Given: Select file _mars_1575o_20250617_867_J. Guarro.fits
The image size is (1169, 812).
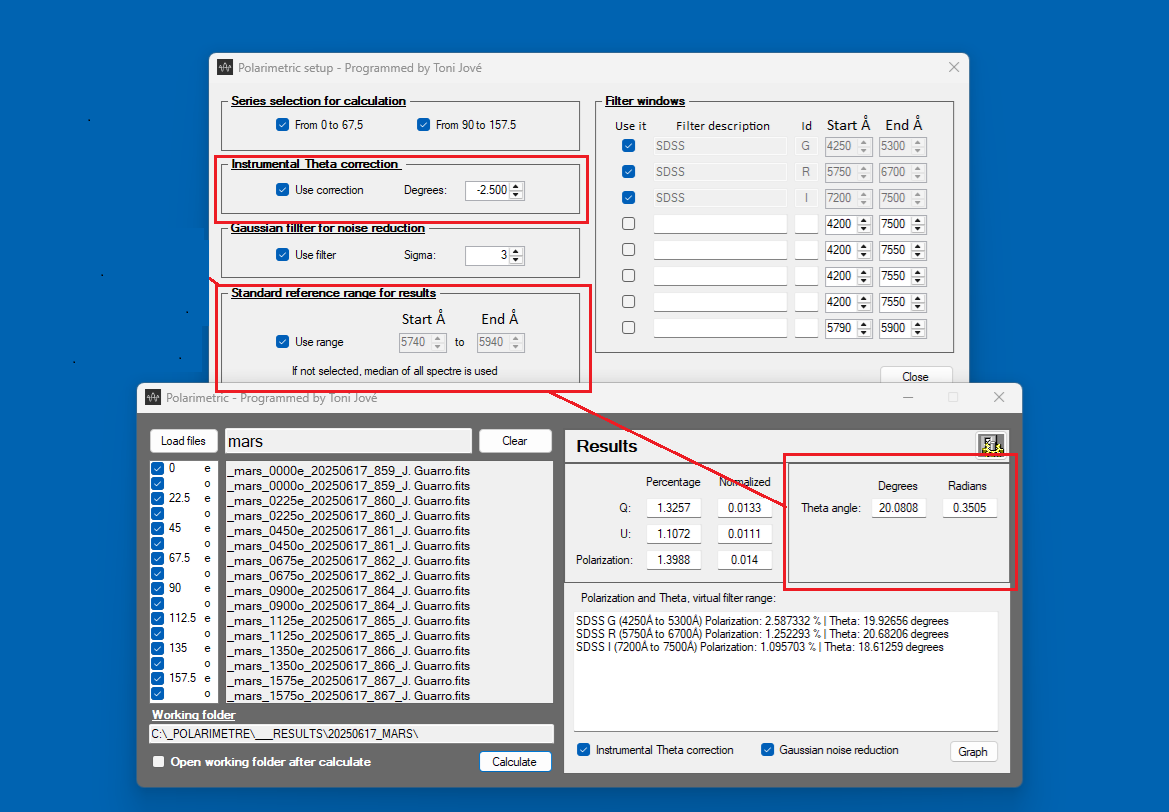Looking at the screenshot, I should click(349, 696).
